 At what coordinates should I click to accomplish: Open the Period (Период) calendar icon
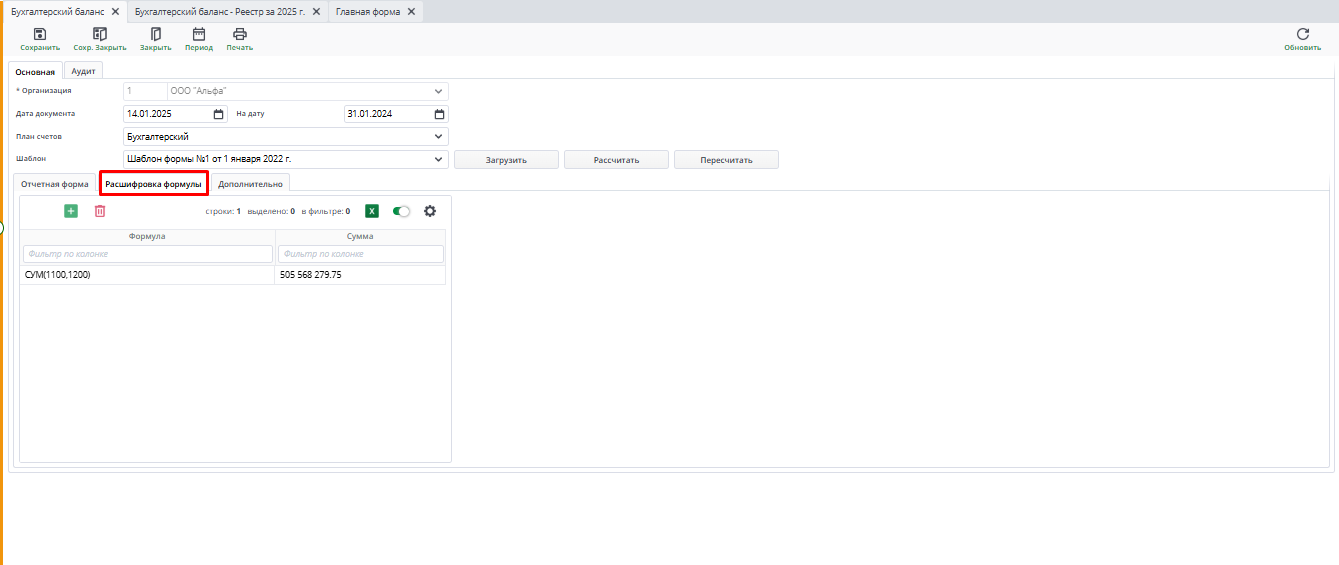click(x=199, y=35)
